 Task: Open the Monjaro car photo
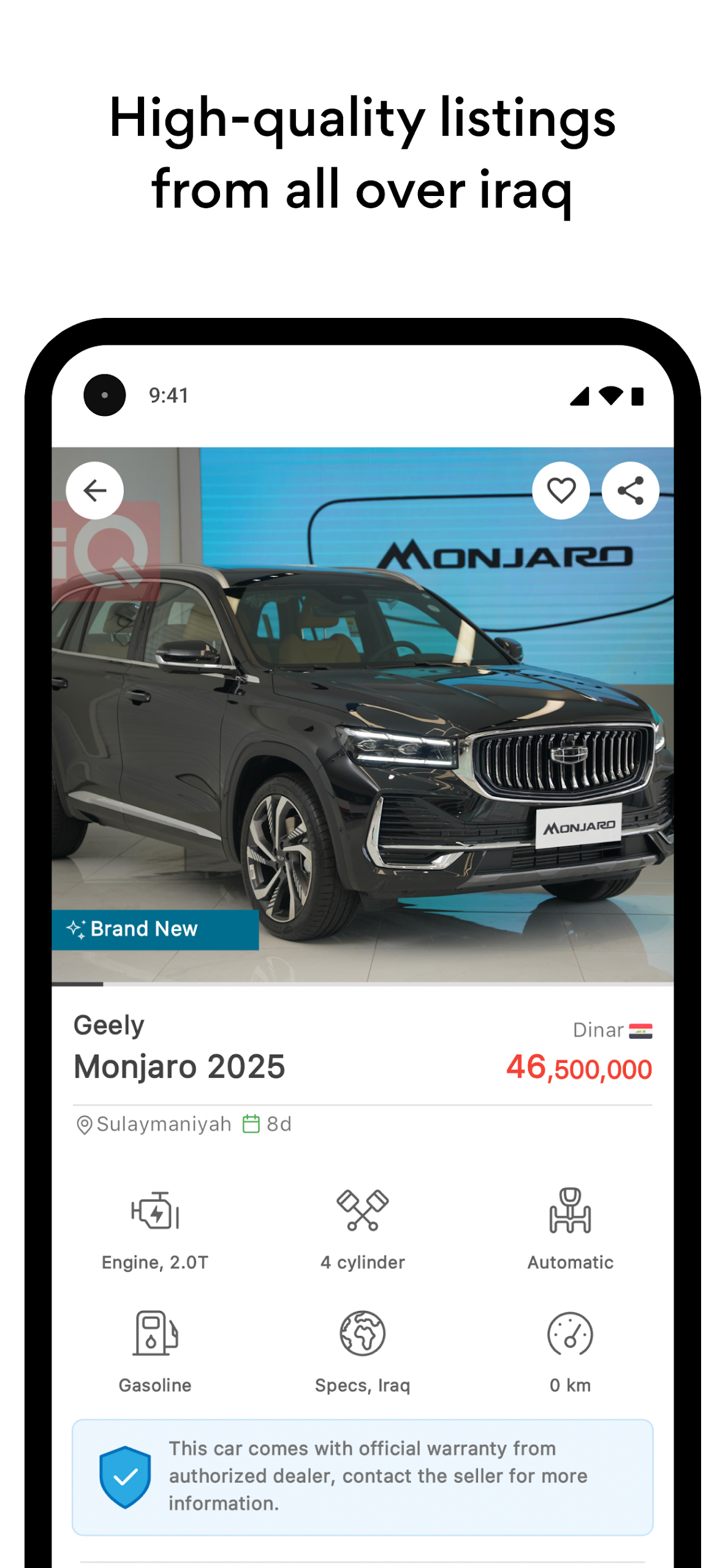[362, 715]
